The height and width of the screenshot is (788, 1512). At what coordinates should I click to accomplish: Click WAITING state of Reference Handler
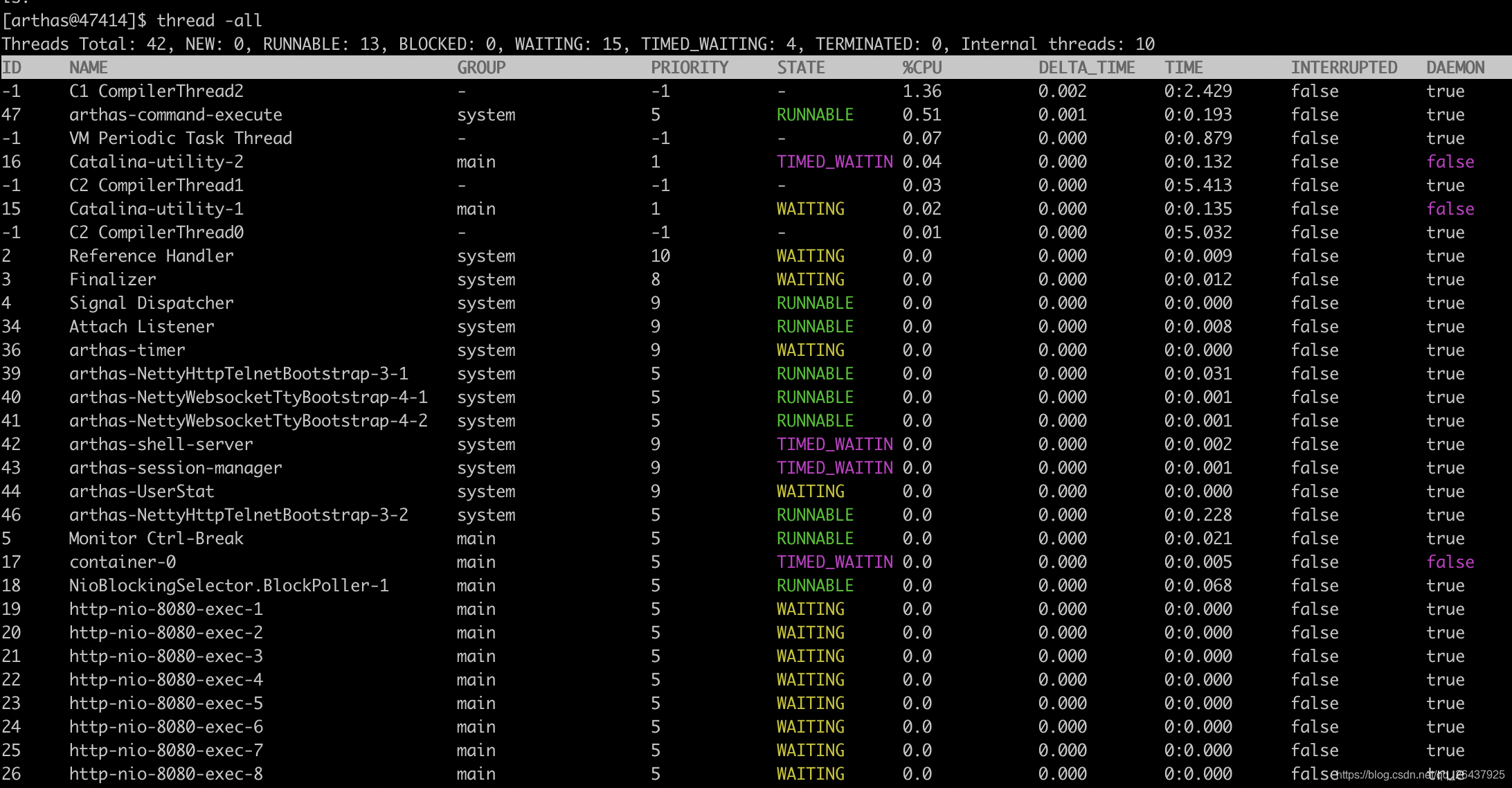coord(811,256)
